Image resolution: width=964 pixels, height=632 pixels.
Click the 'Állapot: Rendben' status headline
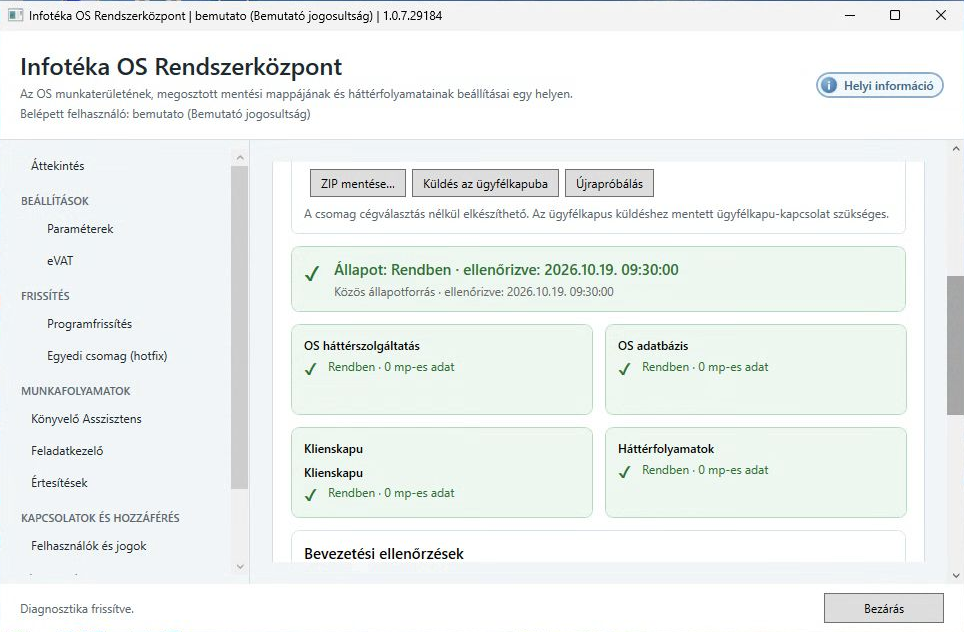[506, 269]
